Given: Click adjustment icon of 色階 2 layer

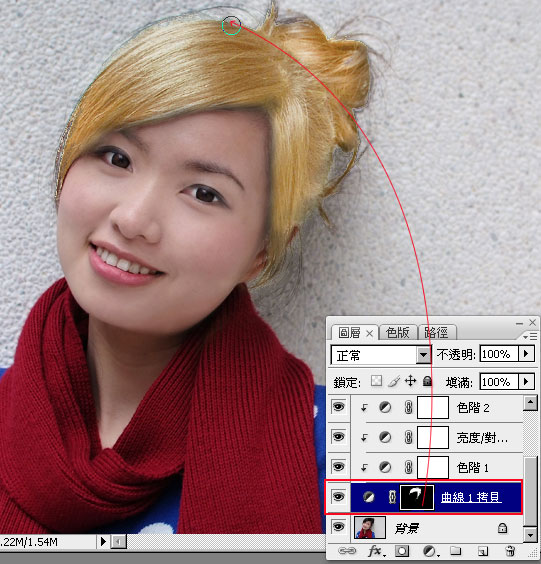Looking at the screenshot, I should (385, 408).
